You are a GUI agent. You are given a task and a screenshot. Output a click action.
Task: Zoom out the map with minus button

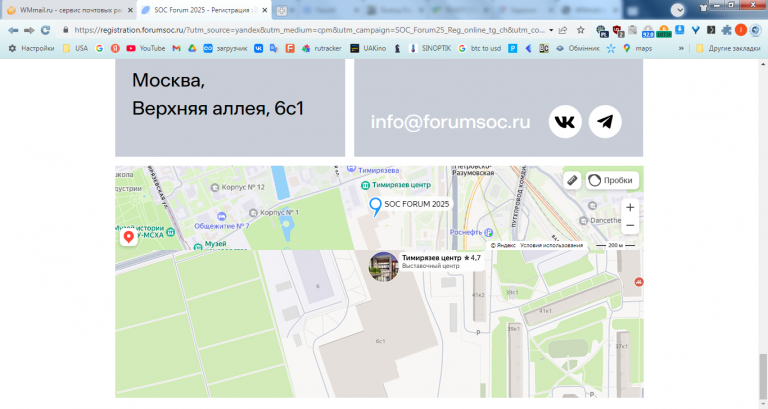pyautogui.click(x=630, y=225)
